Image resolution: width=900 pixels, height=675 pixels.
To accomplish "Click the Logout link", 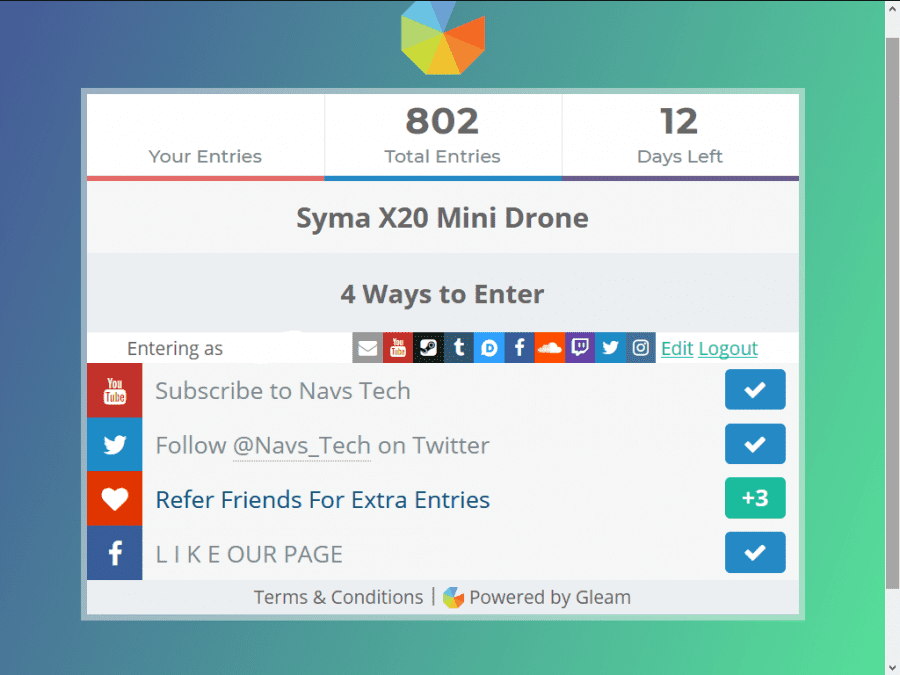I will click(728, 348).
